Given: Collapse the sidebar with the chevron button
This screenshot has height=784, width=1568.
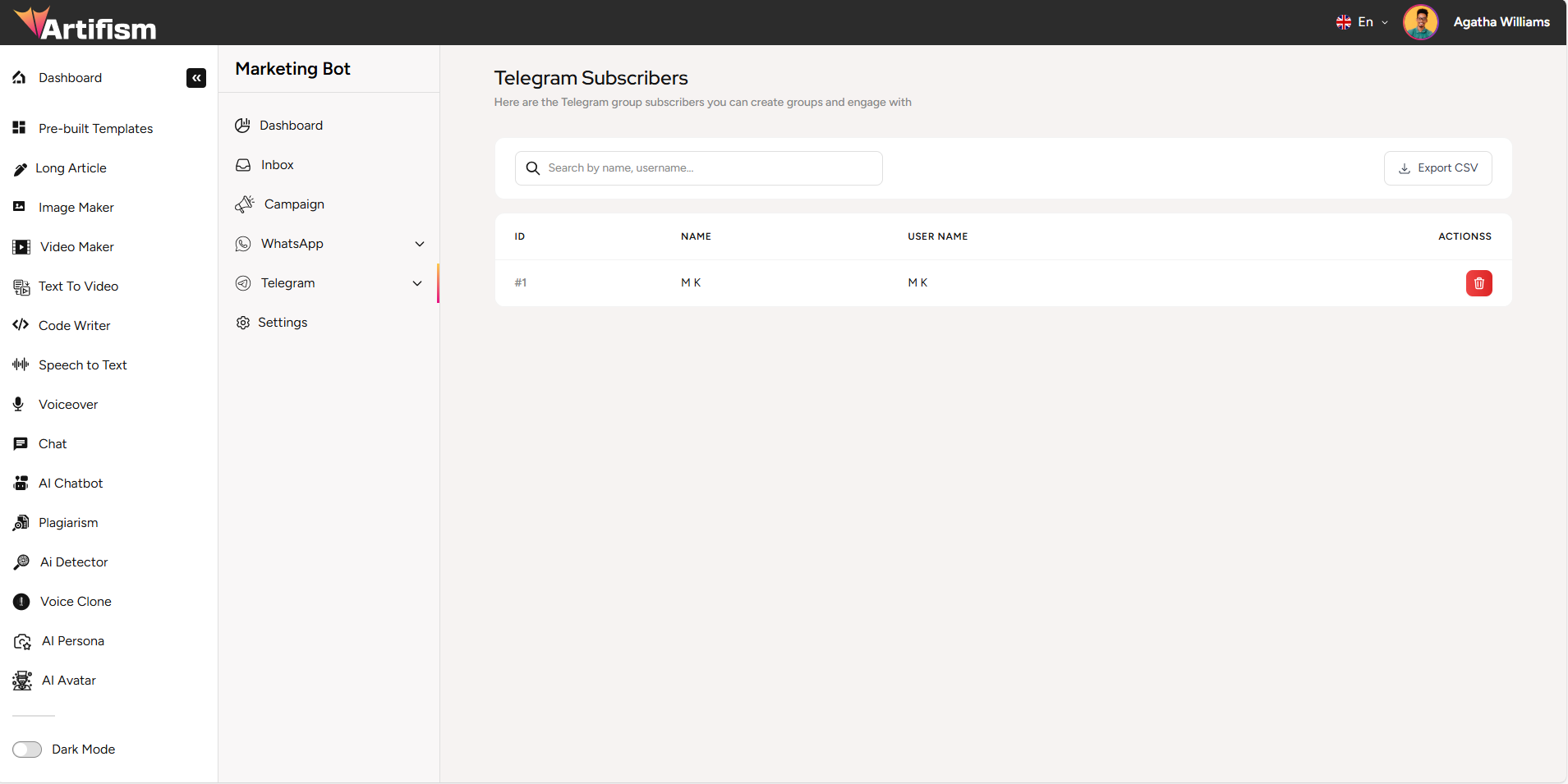Looking at the screenshot, I should coord(196,78).
